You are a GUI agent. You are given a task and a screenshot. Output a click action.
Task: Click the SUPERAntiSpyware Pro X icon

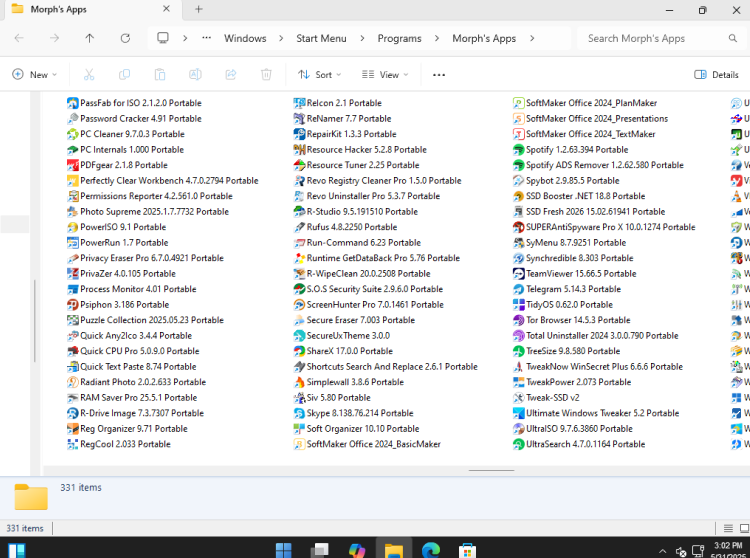(x=518, y=227)
